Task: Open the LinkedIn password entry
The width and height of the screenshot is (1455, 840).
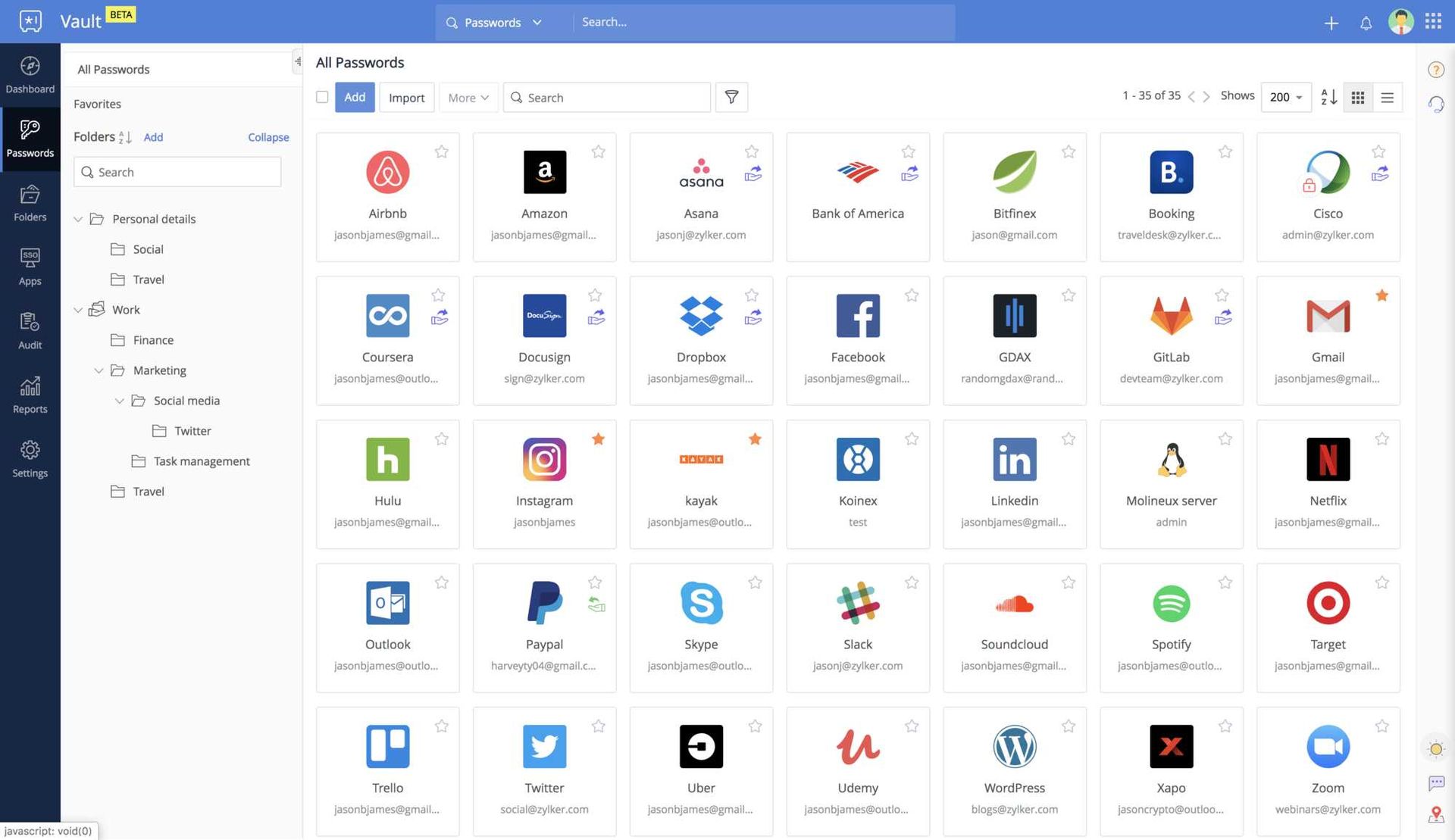Action: (x=1014, y=484)
